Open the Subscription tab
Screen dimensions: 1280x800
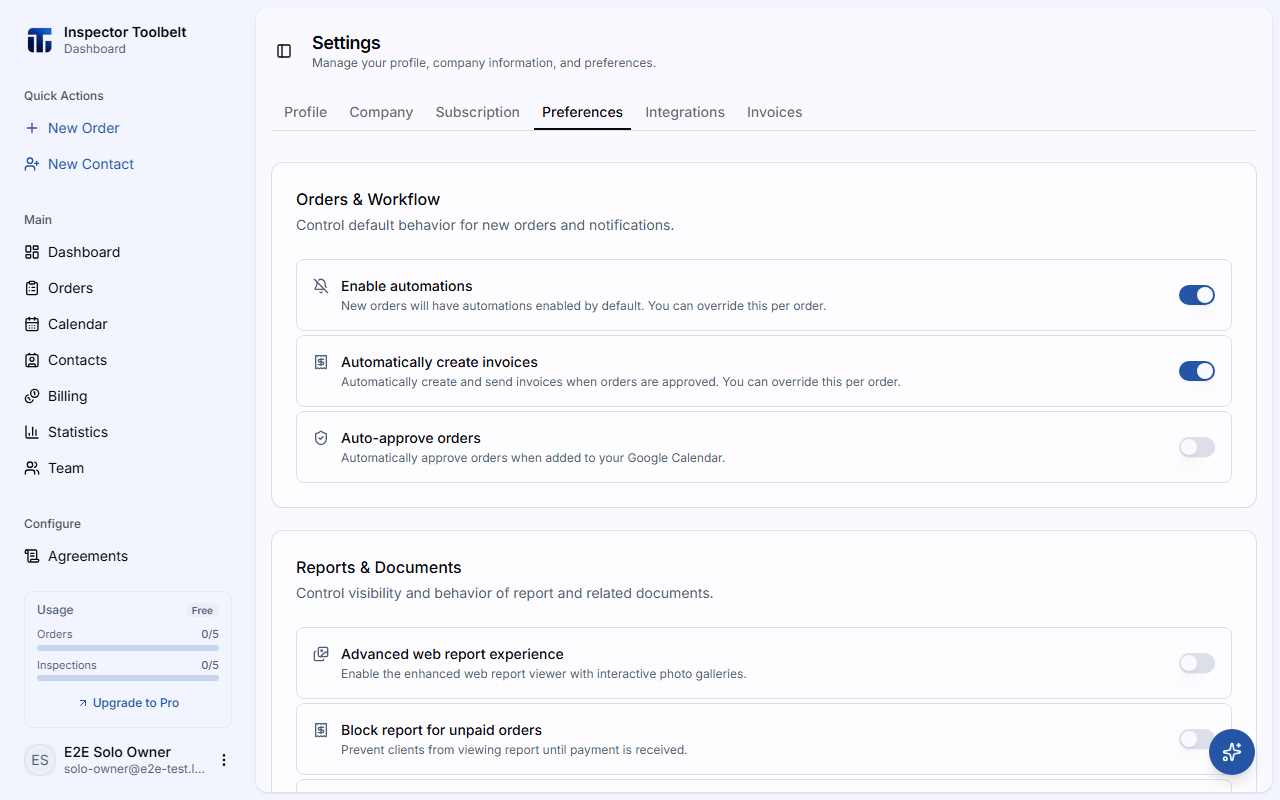pyautogui.click(x=478, y=112)
